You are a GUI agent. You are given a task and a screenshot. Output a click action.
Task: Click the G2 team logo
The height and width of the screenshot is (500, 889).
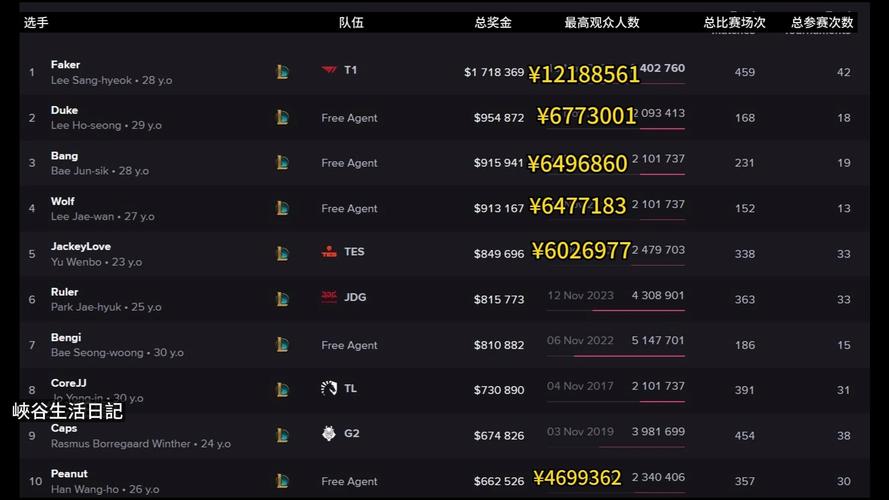(x=329, y=434)
